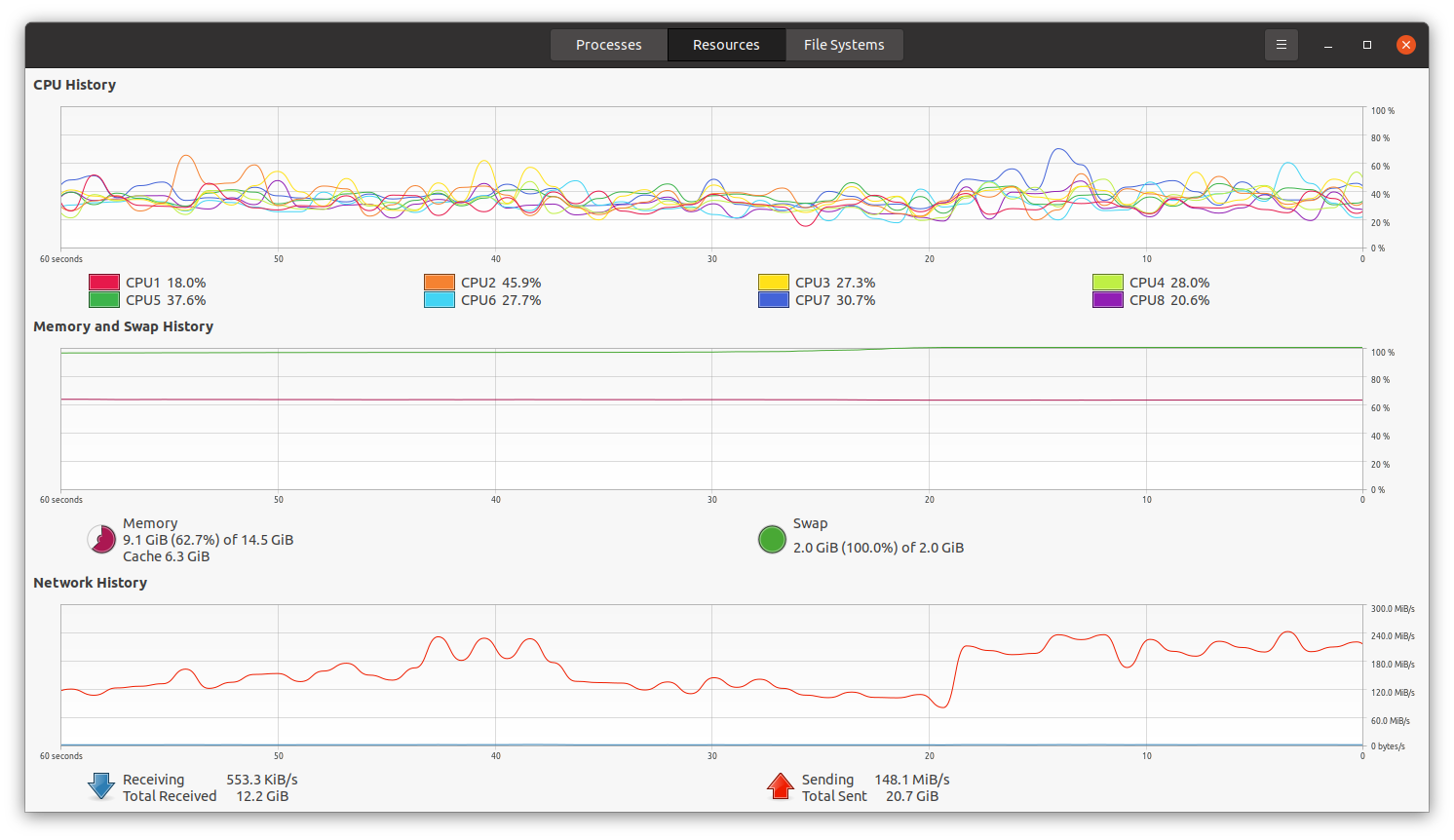Select the Resources tab
Viewport: 1454px width, 840px height.
(726, 45)
